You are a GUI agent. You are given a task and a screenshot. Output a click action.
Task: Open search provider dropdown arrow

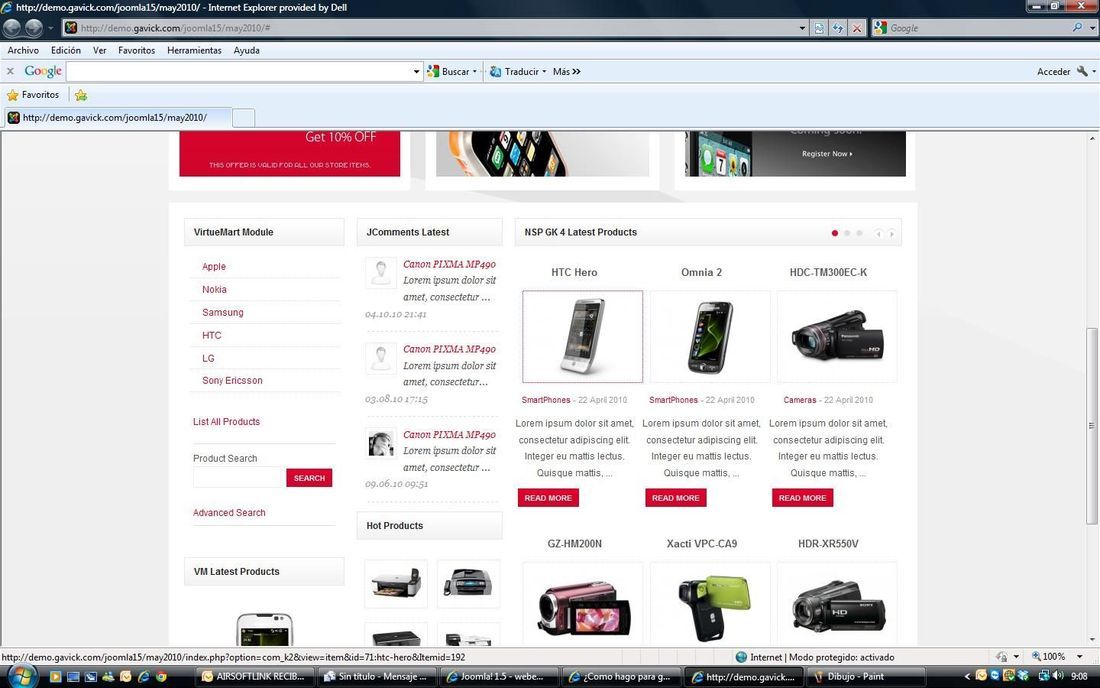[1092, 28]
